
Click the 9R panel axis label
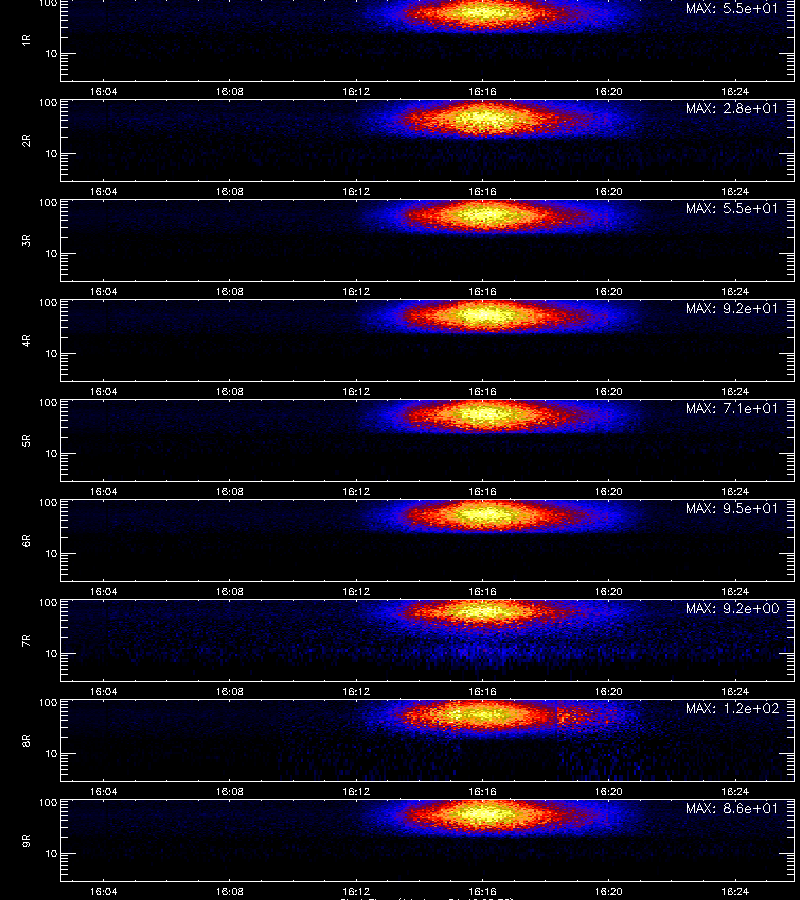tap(26, 840)
